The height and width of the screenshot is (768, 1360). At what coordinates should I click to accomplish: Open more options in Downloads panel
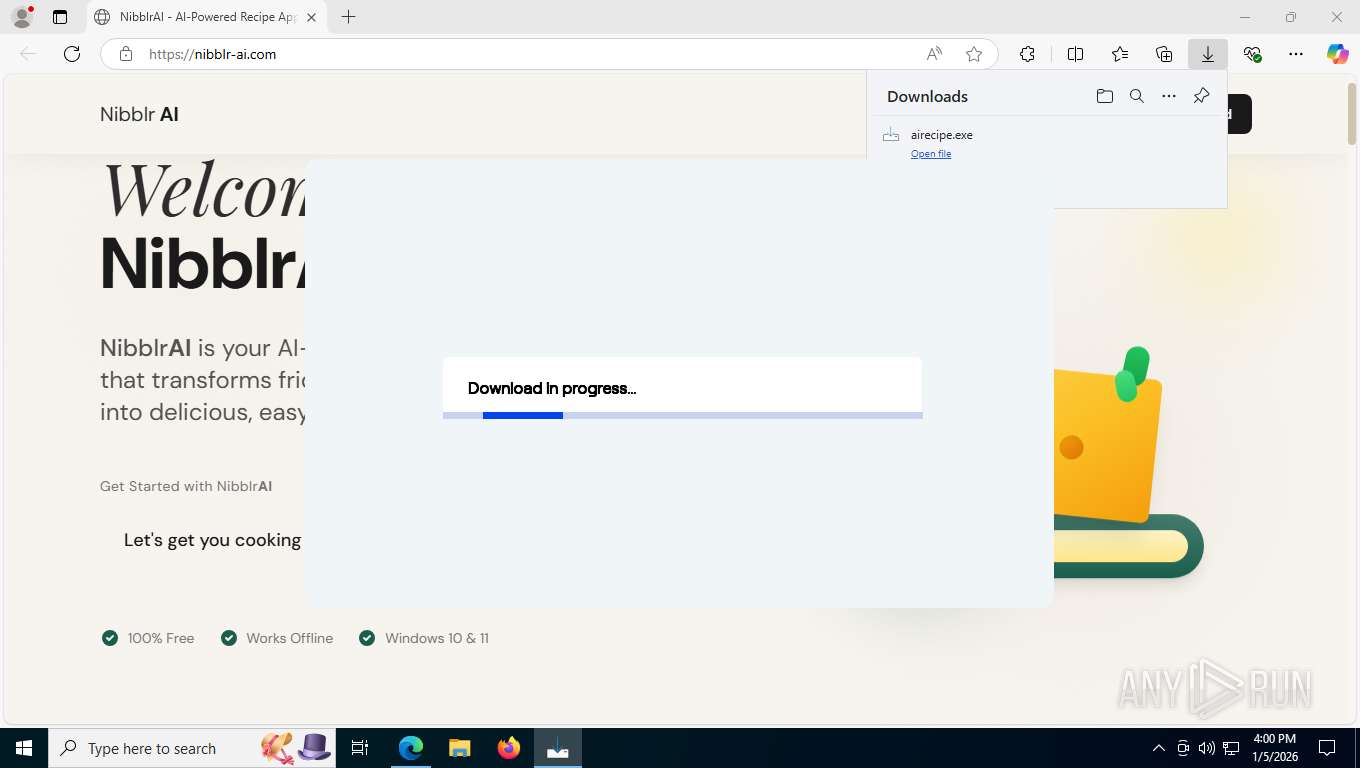1168,96
